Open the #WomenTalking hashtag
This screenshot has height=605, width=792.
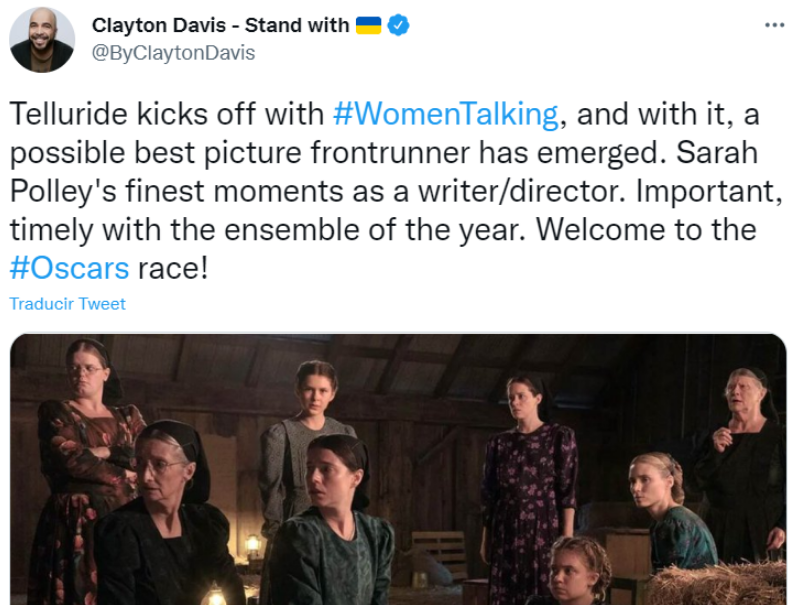tap(445, 115)
